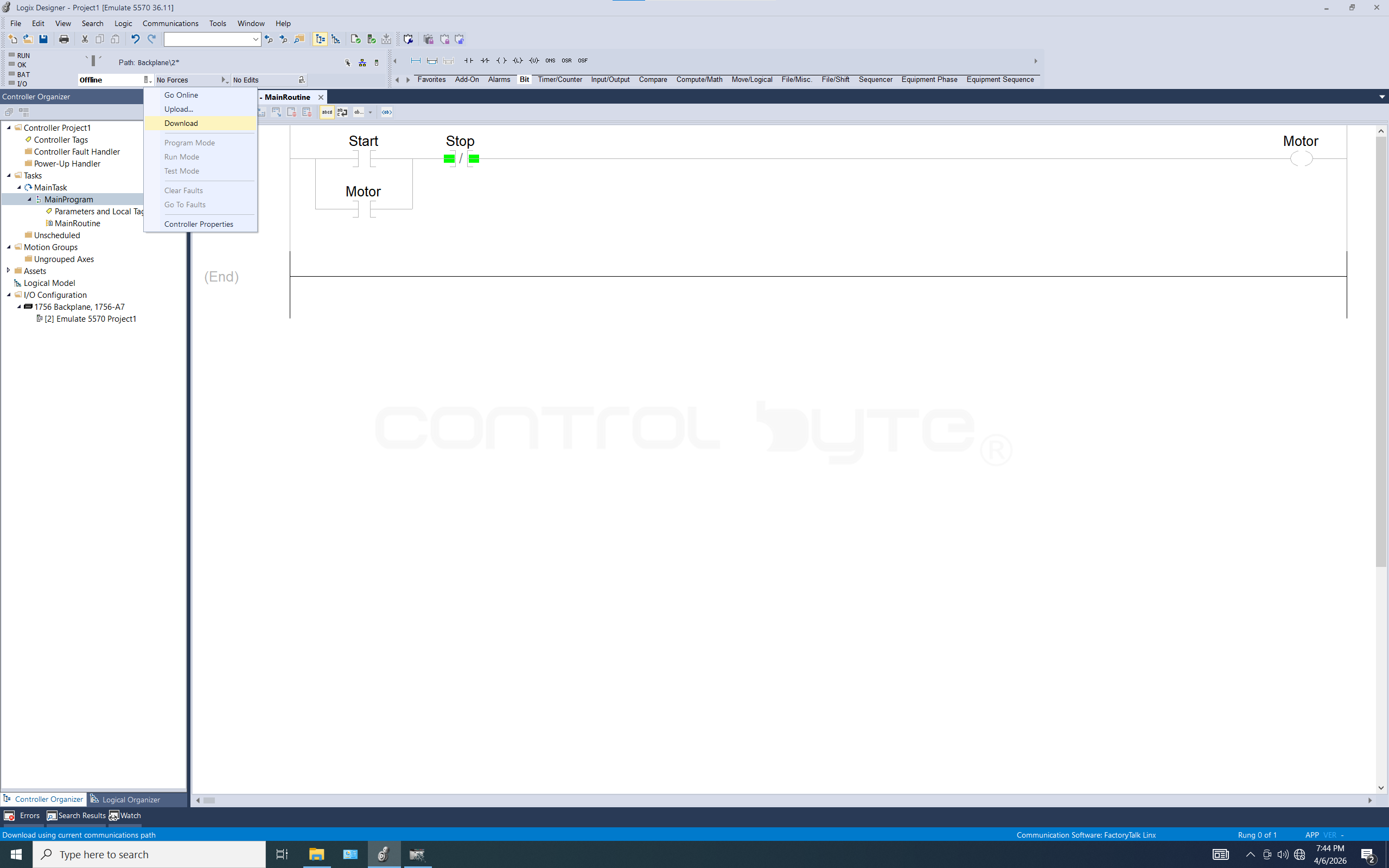The image size is (1389, 868).
Task: Choose Go Online from the dropdown menu
Action: click(x=200, y=95)
